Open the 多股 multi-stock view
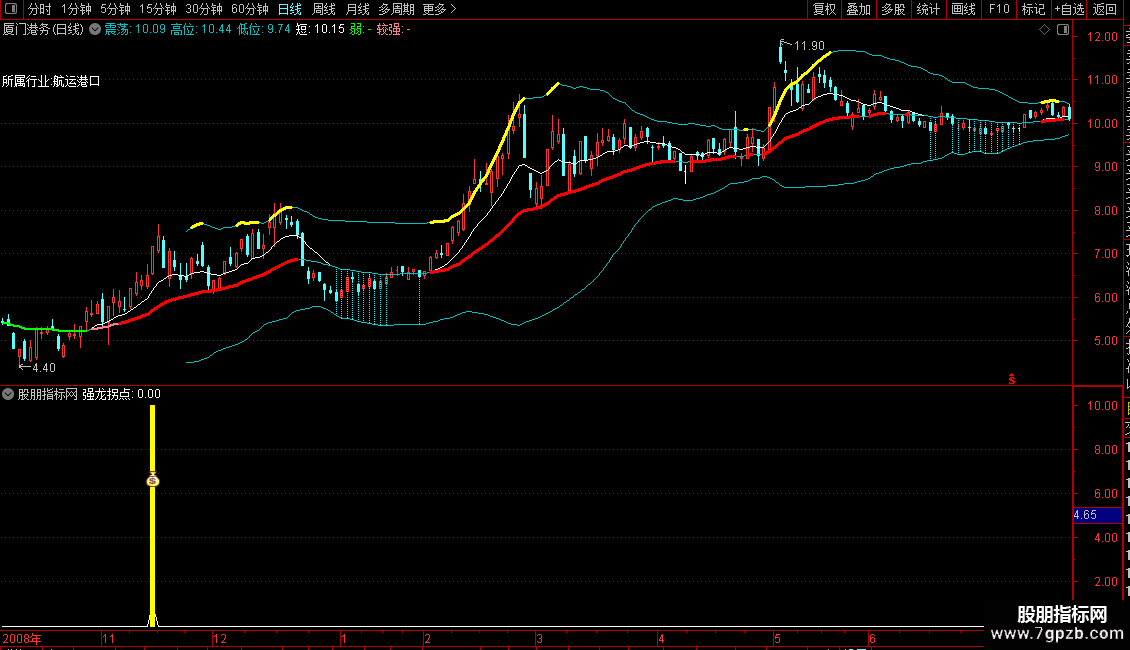Image resolution: width=1130 pixels, height=650 pixels. point(893,9)
